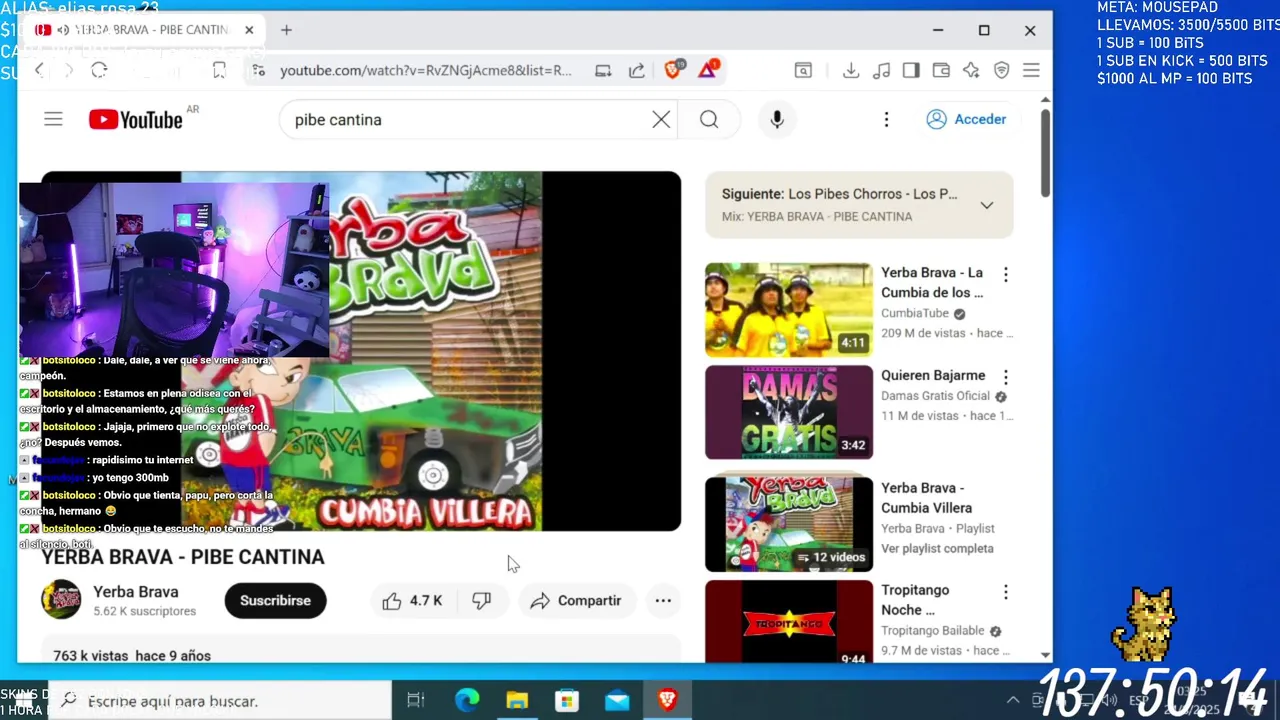Click the Suscribirse button
1280x720 pixels.
pos(275,601)
